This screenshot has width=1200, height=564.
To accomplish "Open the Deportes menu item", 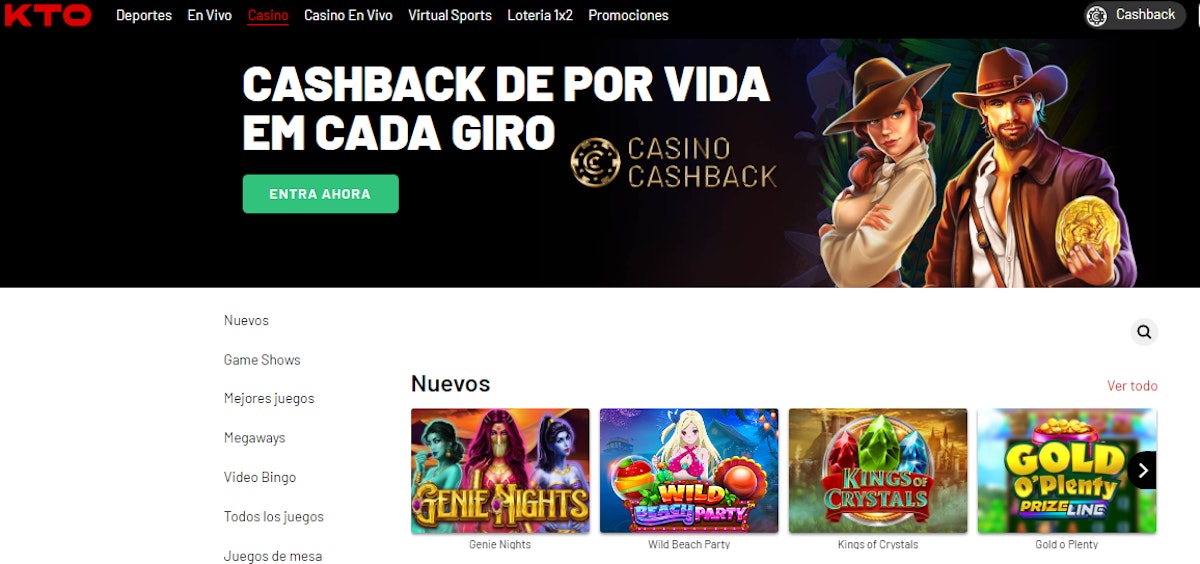I will [144, 15].
